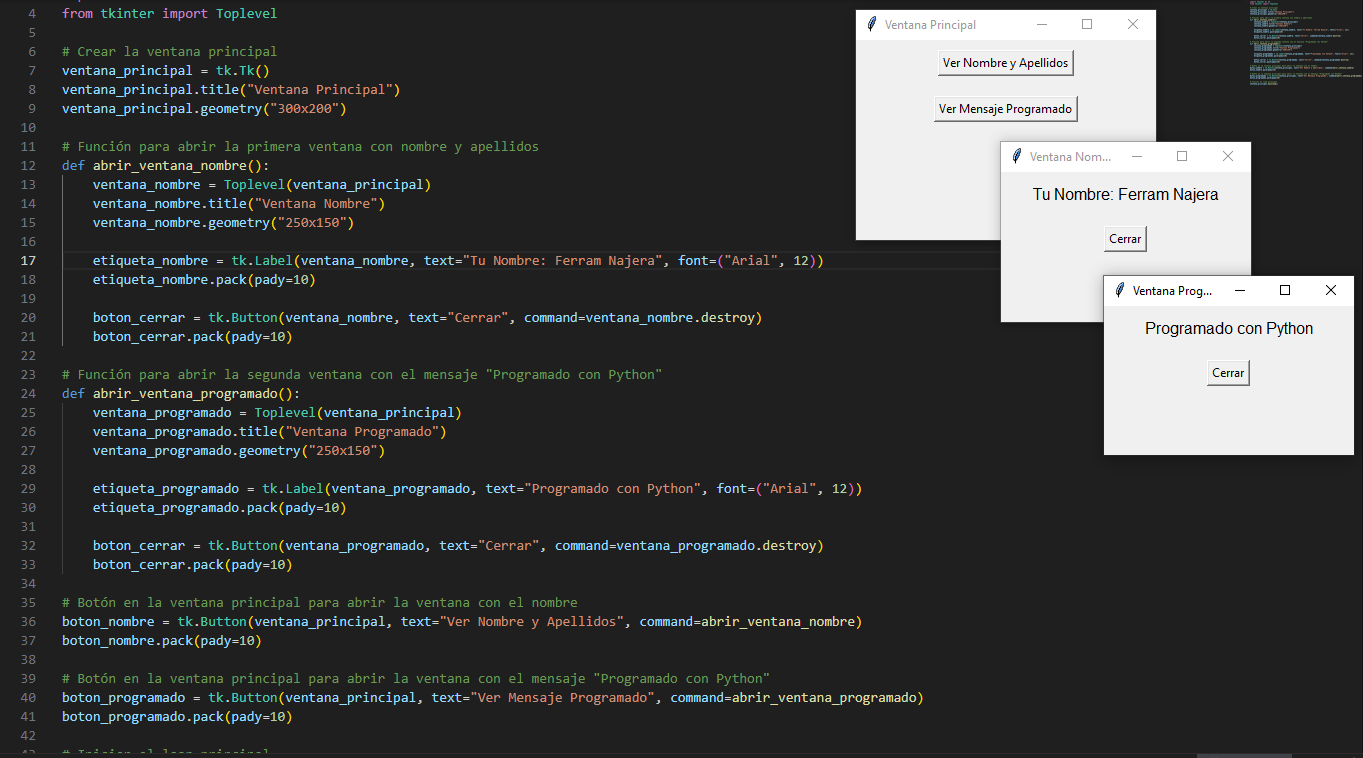
Task: Click the Ventana Principal title bar text
Action: tap(930, 25)
